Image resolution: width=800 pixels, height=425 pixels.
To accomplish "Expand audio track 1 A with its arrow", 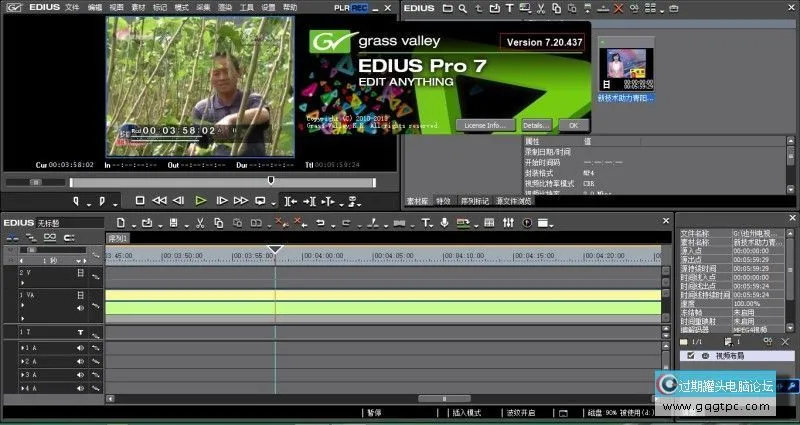I will [22, 348].
